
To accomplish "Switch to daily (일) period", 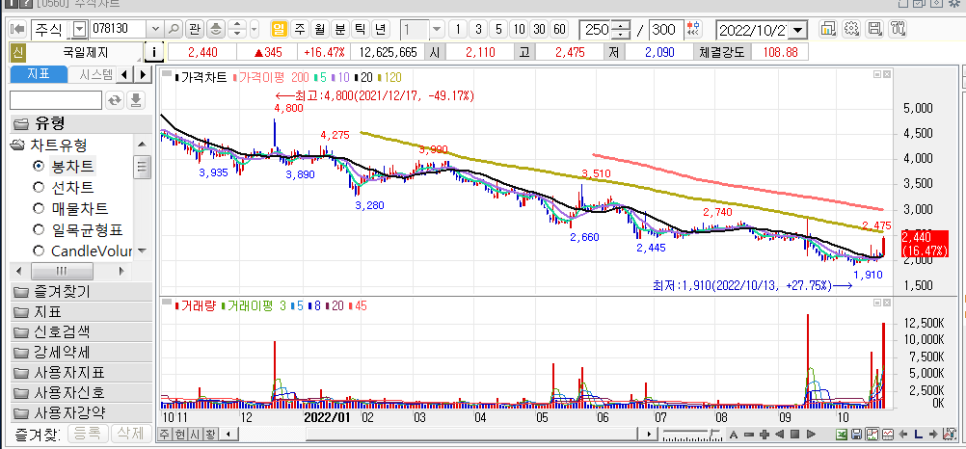I will coord(280,29).
